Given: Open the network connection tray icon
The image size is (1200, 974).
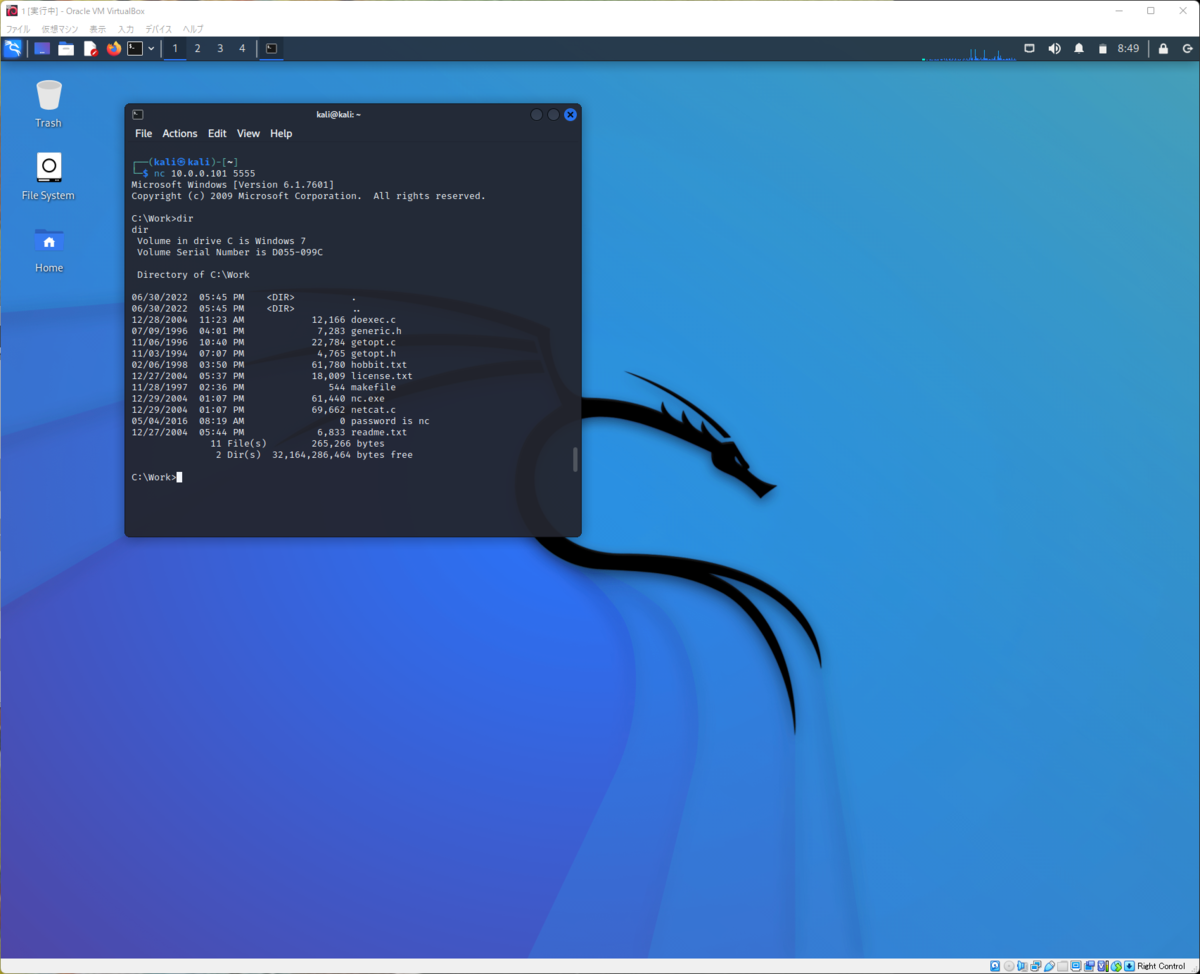Looking at the screenshot, I should [1030, 48].
